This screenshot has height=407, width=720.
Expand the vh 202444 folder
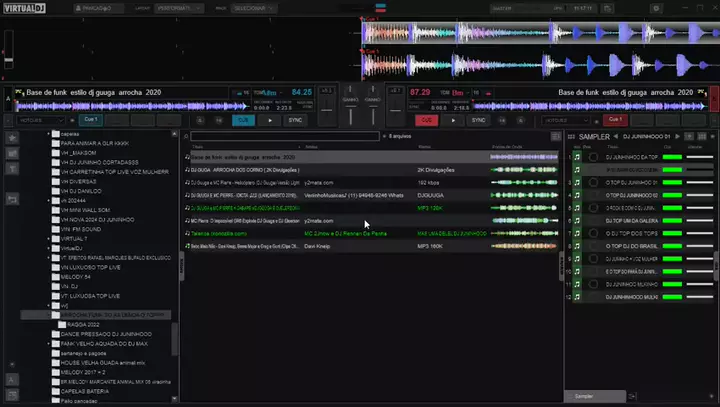click(49, 201)
